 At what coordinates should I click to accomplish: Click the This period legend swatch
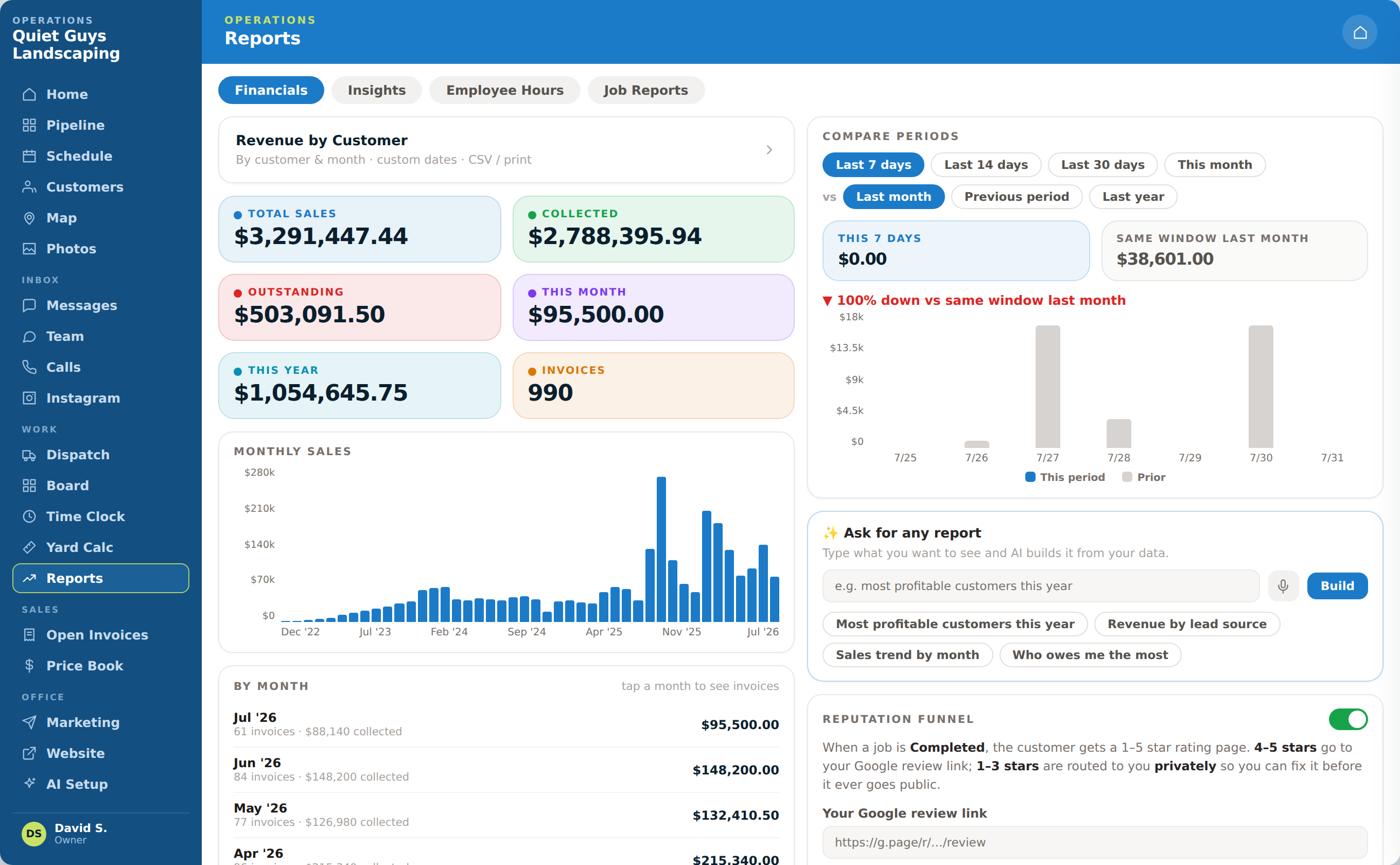1030,477
